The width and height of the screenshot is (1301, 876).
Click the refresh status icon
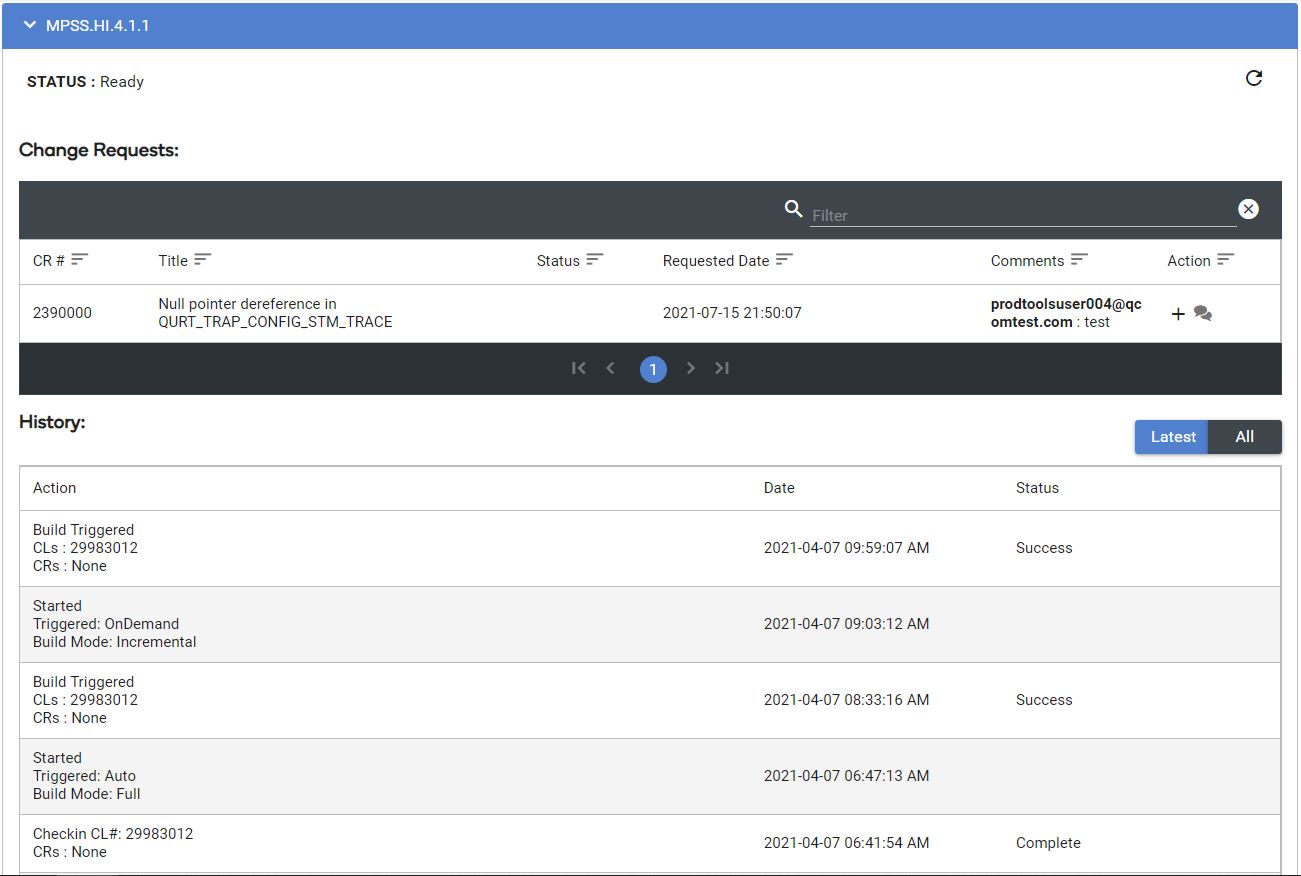(x=1254, y=78)
